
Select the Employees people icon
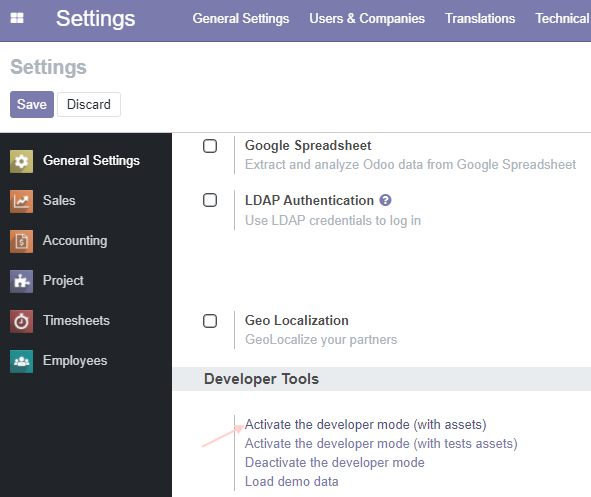(x=21, y=361)
